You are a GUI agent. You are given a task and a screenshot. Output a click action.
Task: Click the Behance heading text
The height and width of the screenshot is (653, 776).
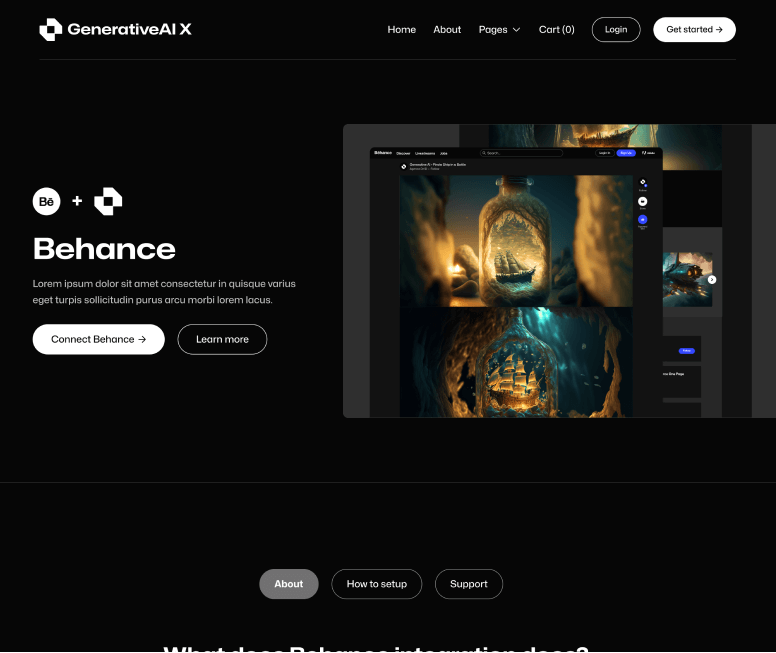(x=104, y=249)
